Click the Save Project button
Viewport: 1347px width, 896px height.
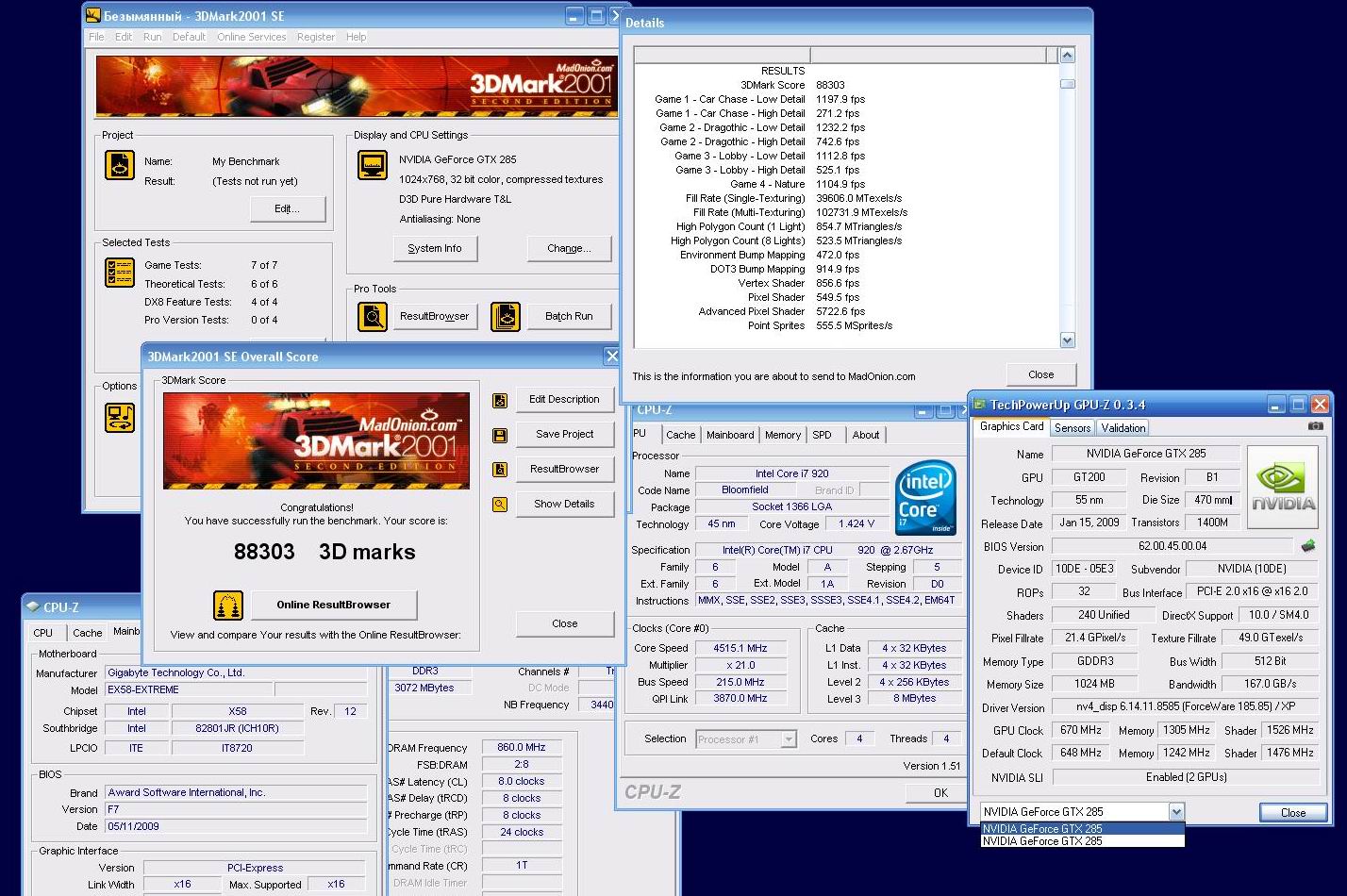[x=564, y=434]
